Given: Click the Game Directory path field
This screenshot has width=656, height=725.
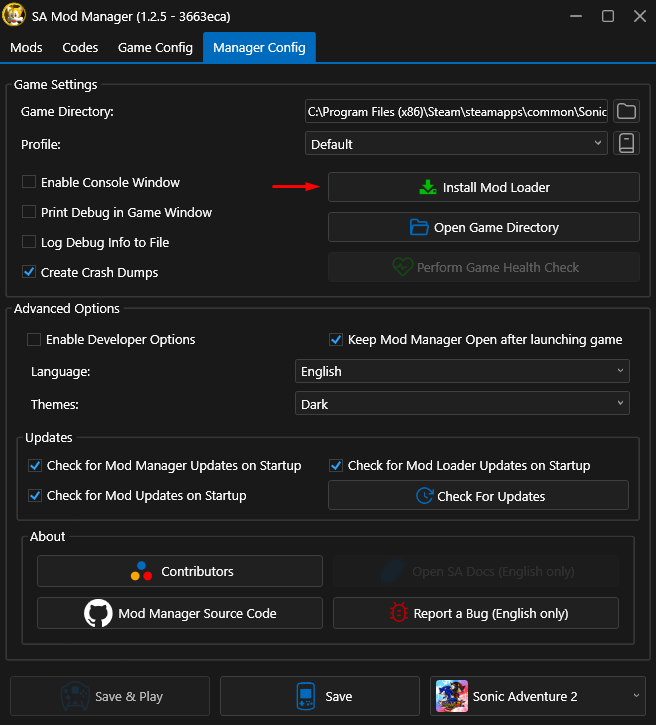Looking at the screenshot, I should coord(456,112).
